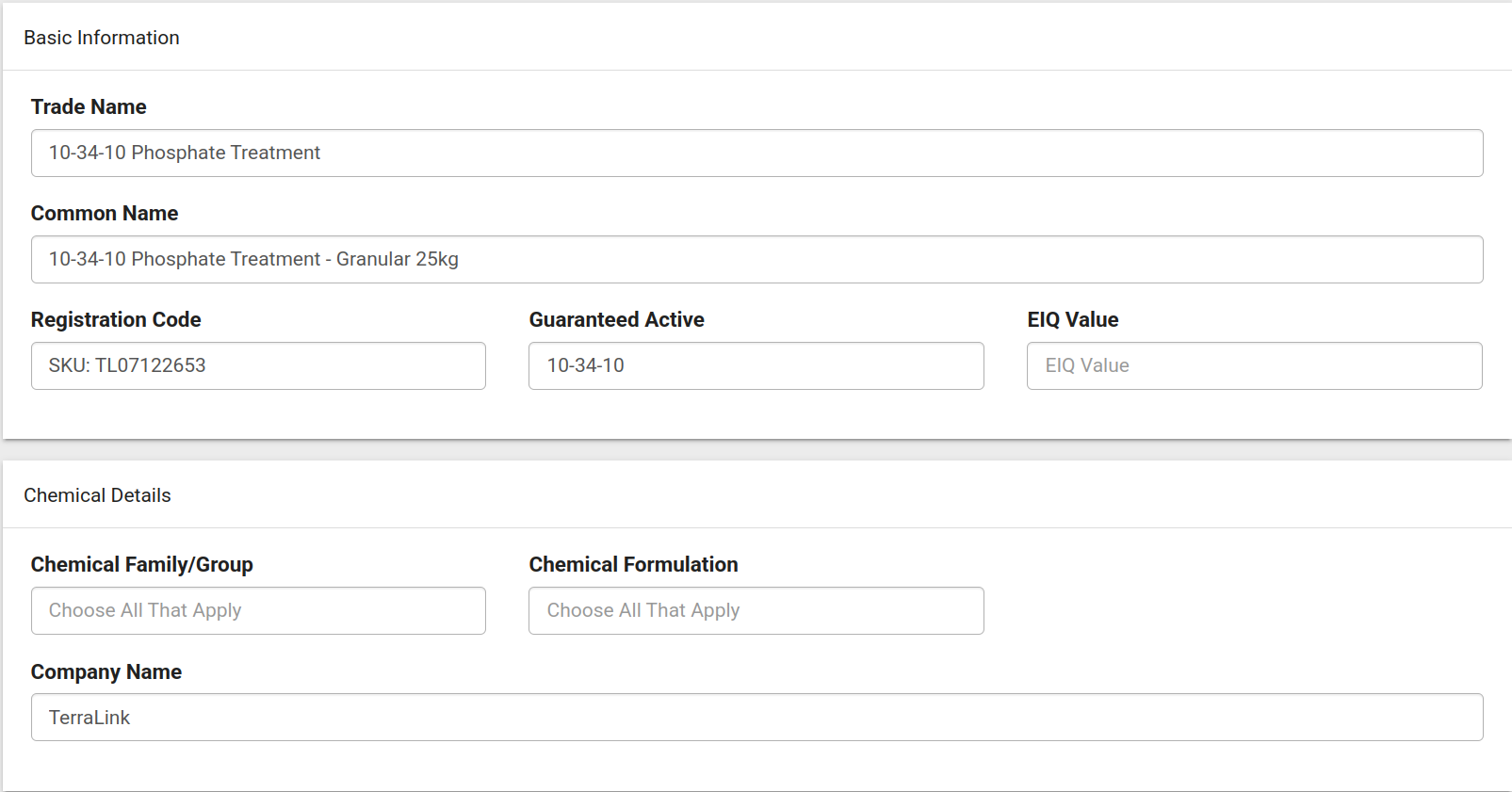Expand the Chemical Formulation dropdown
Image resolution: width=1512 pixels, height=792 pixels.
(756, 610)
